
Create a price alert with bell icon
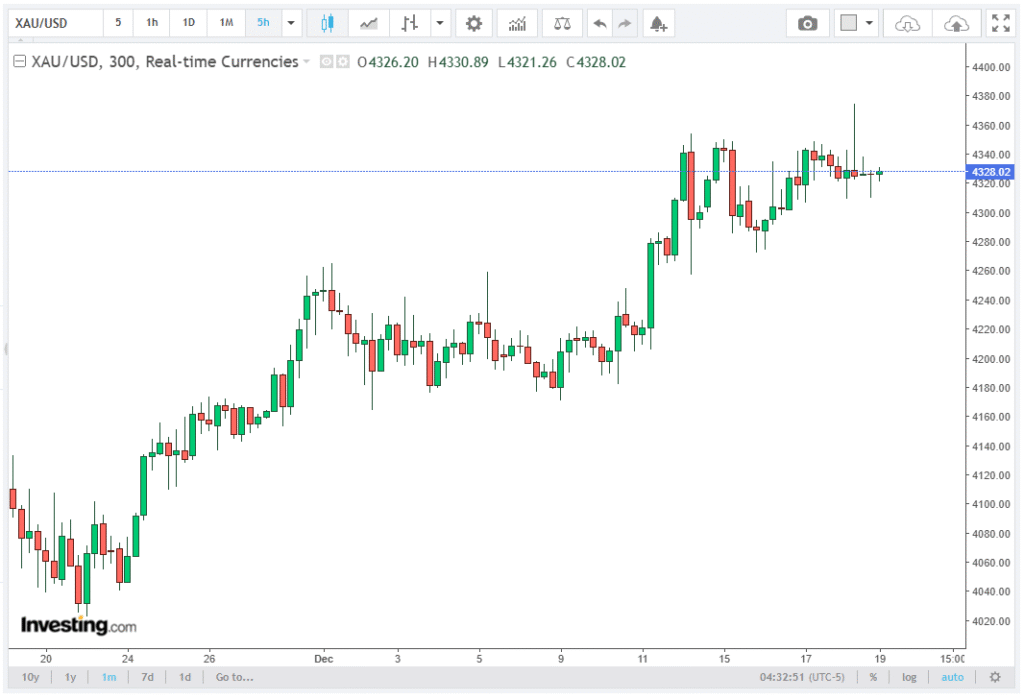tap(657, 23)
